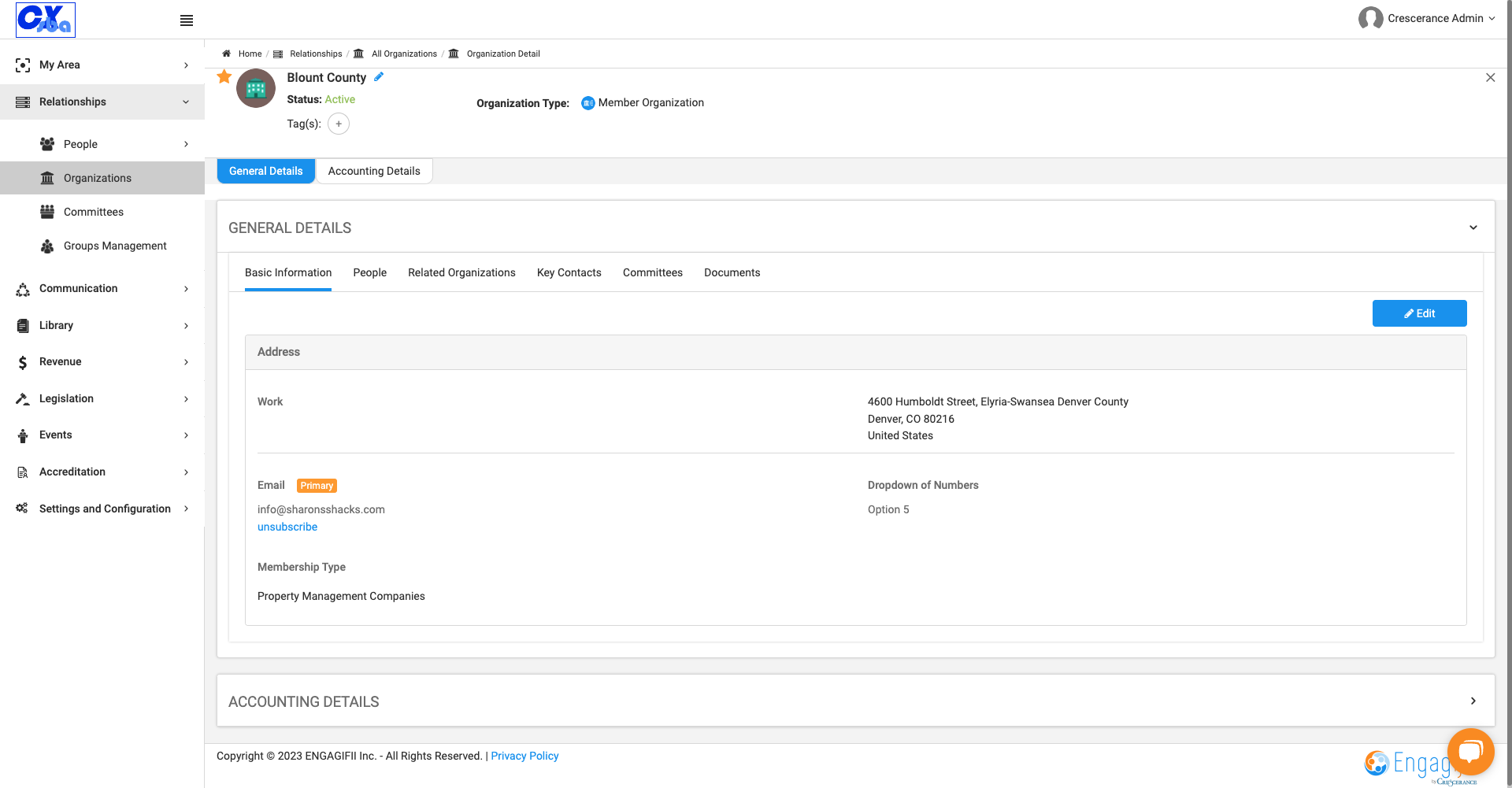Click the Settings and Configuration gears icon
This screenshot has width=1512, height=788.
coord(22,509)
